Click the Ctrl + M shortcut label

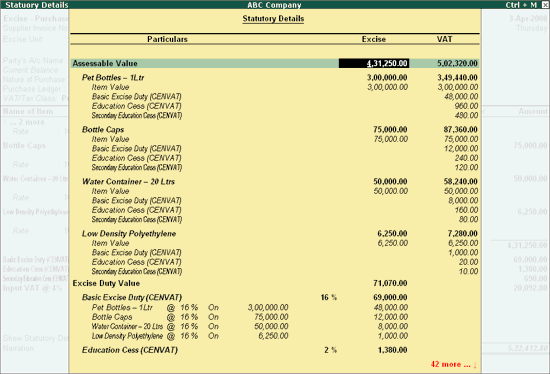(x=521, y=5)
